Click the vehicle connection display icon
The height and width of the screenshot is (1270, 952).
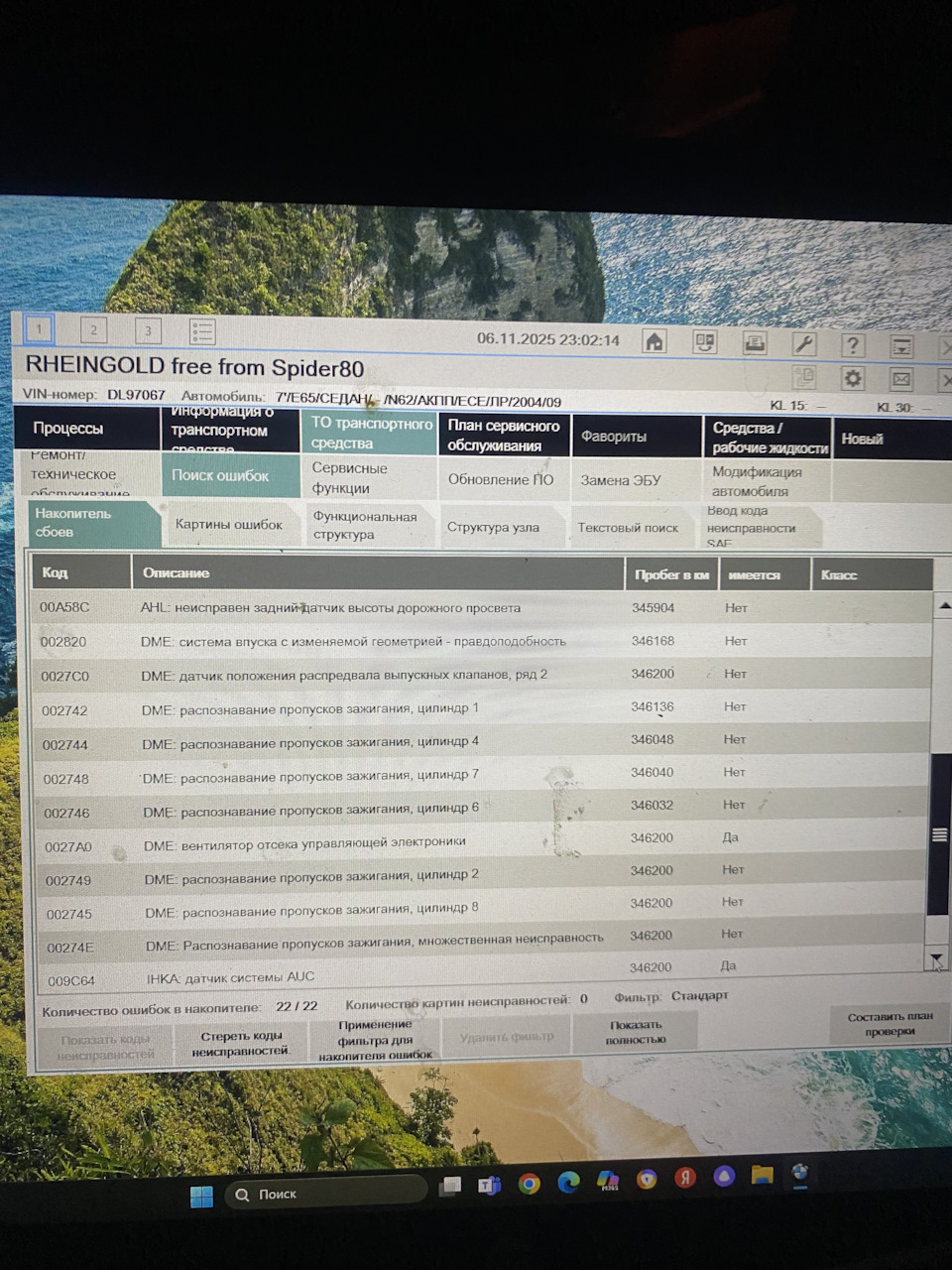(x=705, y=342)
